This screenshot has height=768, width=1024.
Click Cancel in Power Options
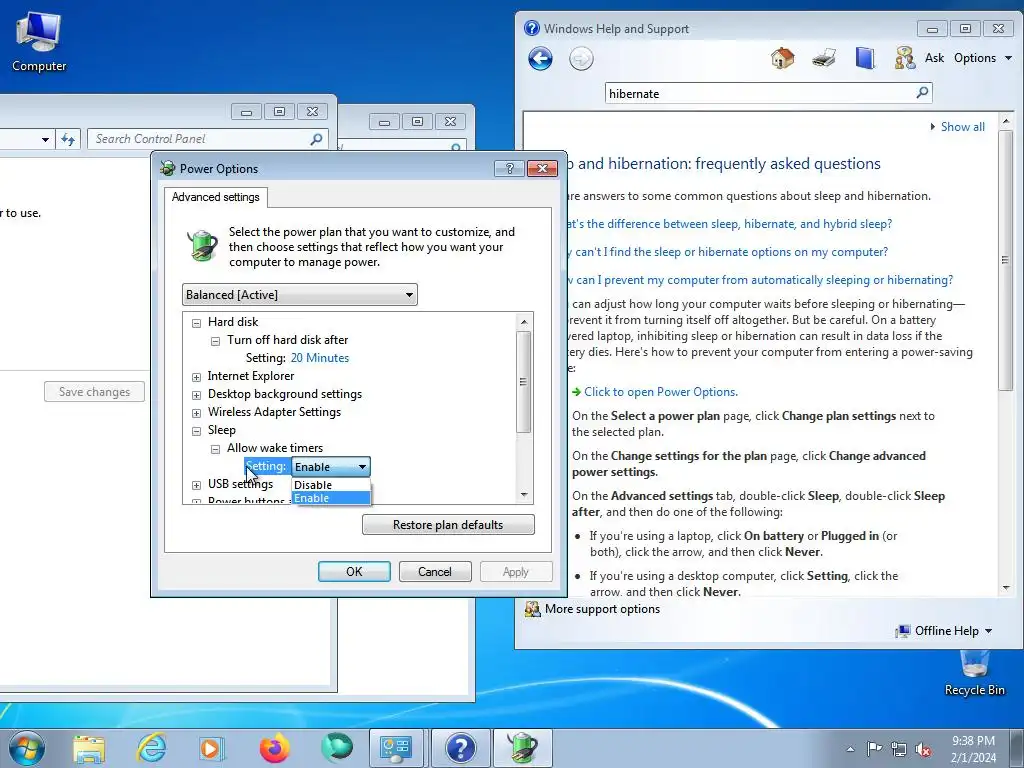[435, 571]
